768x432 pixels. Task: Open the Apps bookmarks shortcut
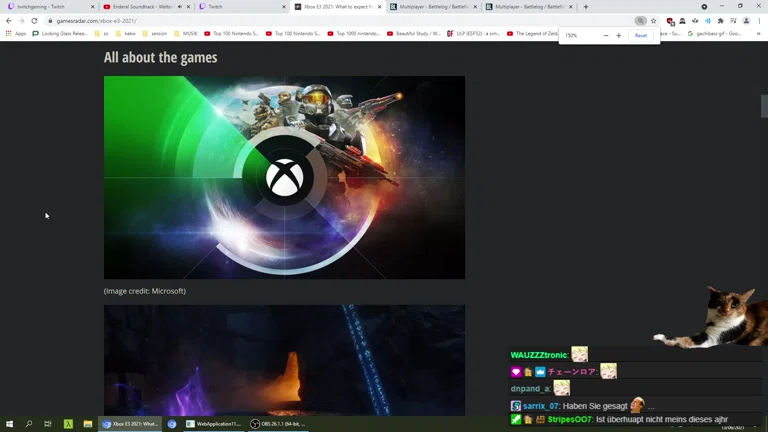pyautogui.click(x=16, y=33)
